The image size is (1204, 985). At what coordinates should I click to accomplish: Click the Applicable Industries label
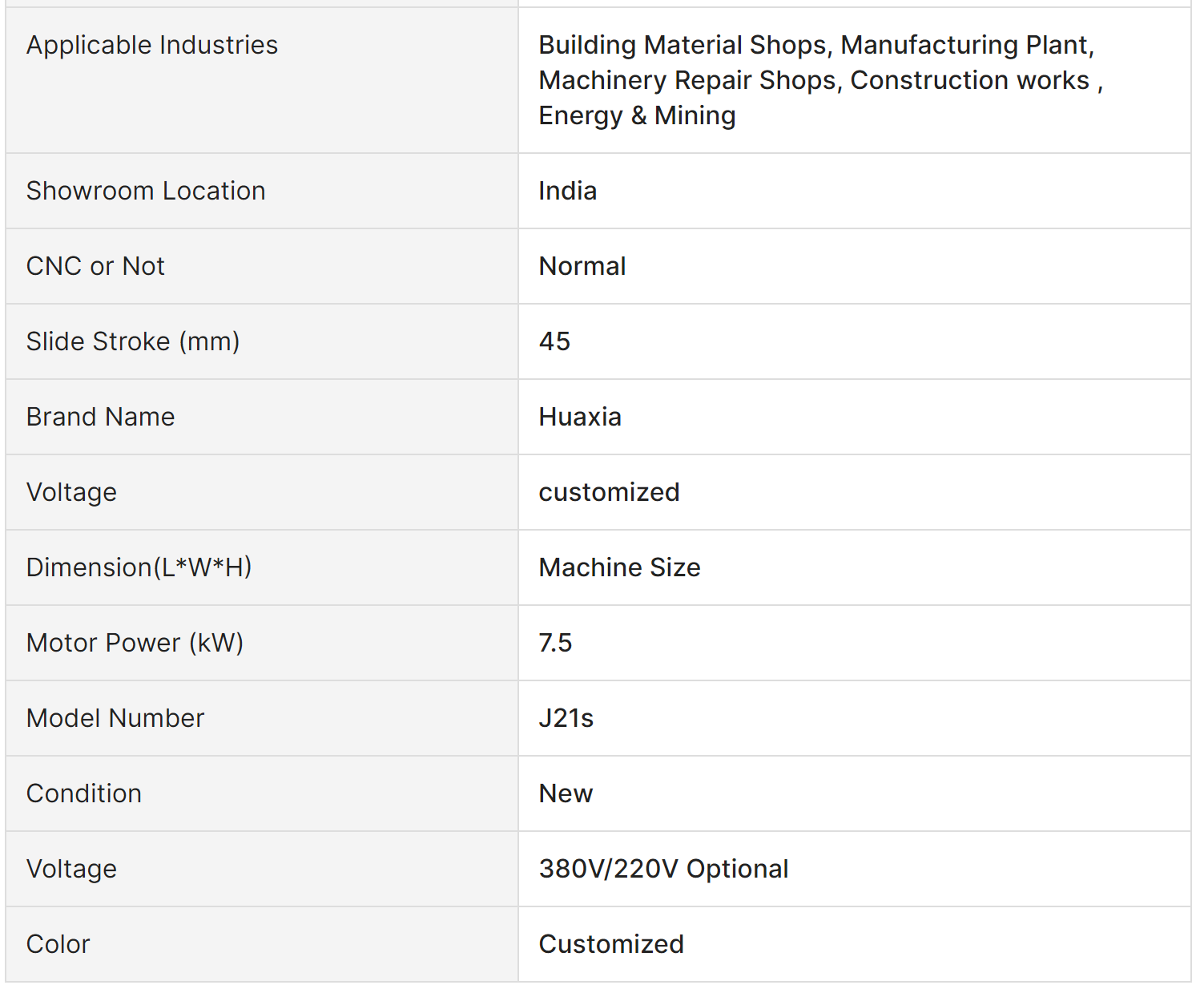[152, 45]
